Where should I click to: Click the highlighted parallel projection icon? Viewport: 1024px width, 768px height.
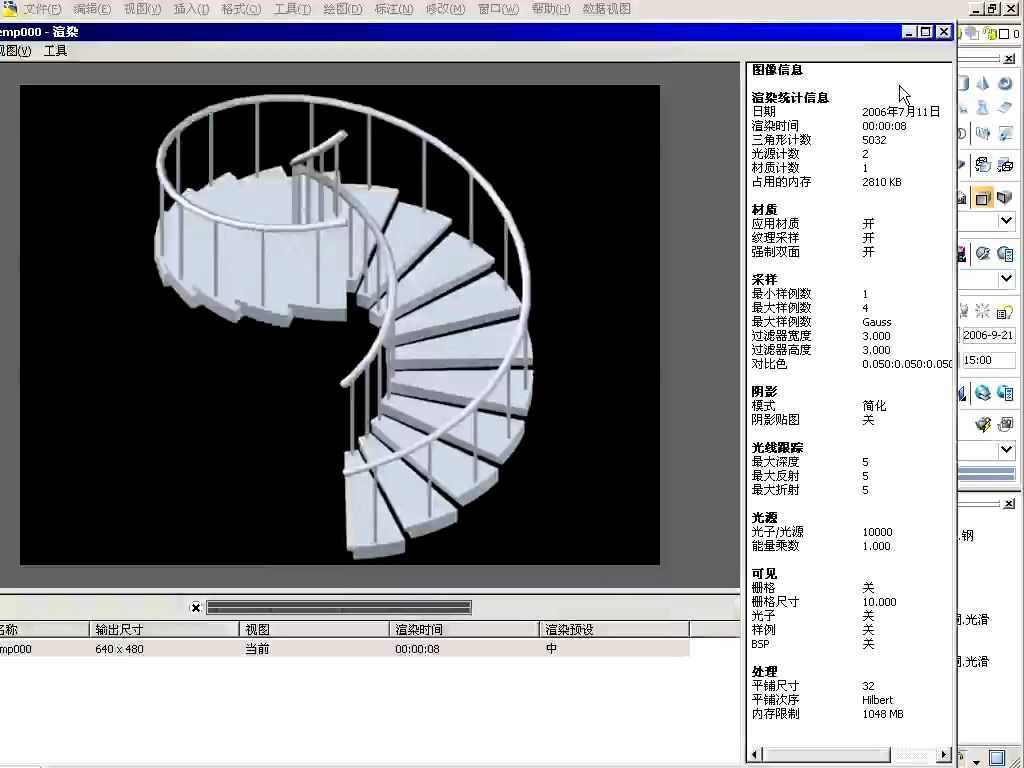[x=983, y=197]
